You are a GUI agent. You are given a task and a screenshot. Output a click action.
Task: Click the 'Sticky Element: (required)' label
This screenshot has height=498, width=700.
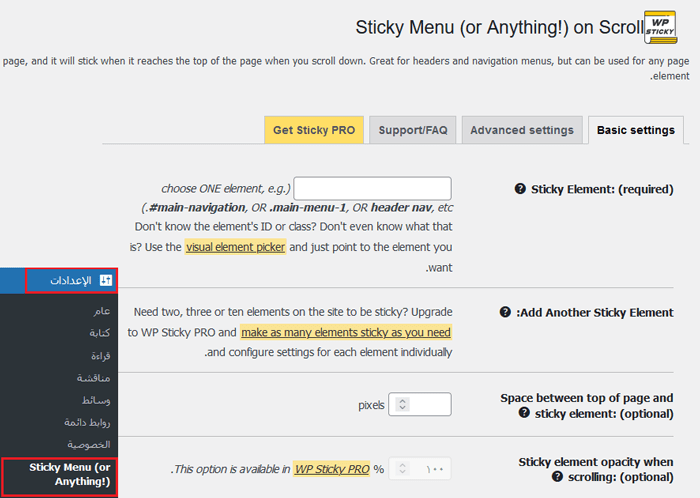(x=602, y=189)
